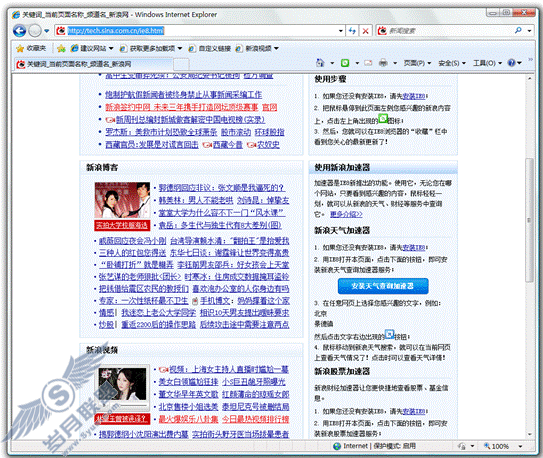This screenshot has width=543, height=458.
Task: Open the 收藏夹 favorites star button
Action: pos(31,48)
